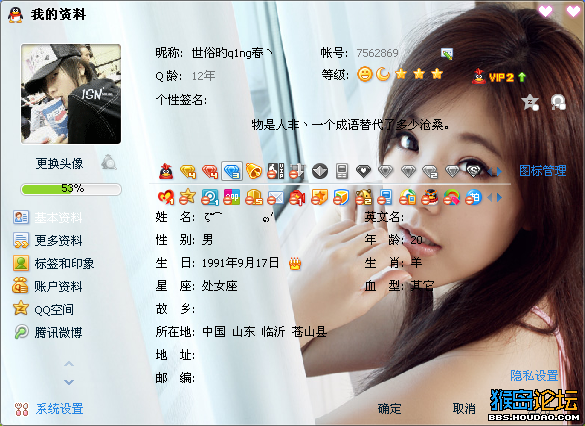Click the smiling sun level icon
Viewport: 585px width, 426px height.
pos(365,74)
